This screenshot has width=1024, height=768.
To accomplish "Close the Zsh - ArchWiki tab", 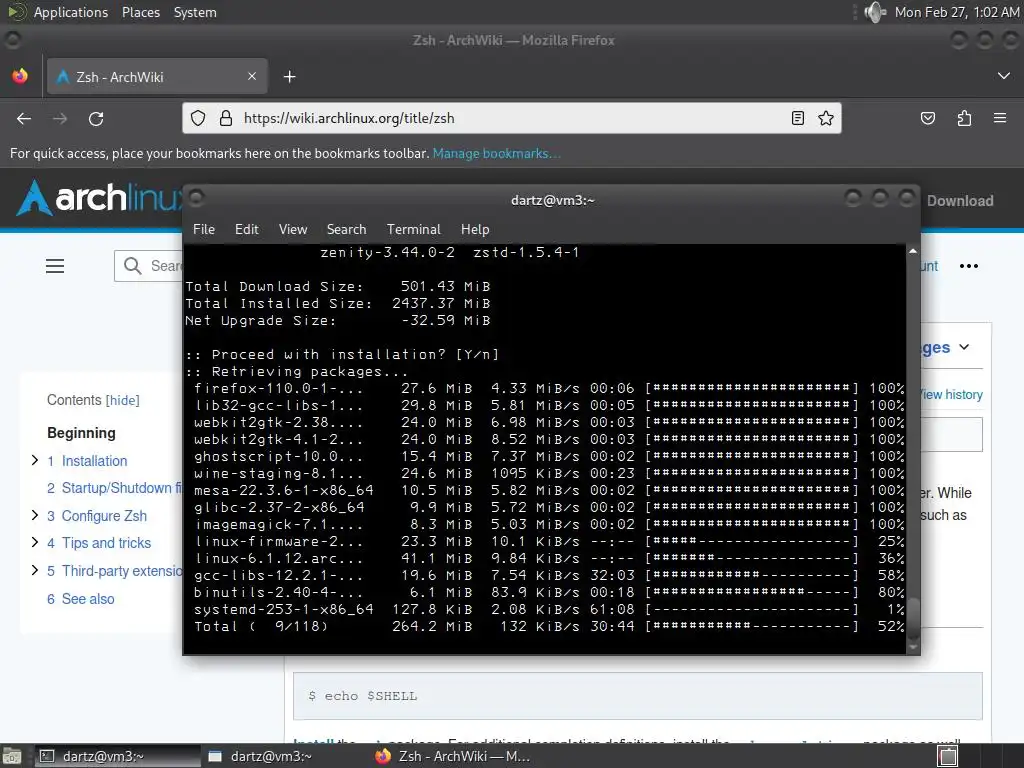I will coord(252,76).
